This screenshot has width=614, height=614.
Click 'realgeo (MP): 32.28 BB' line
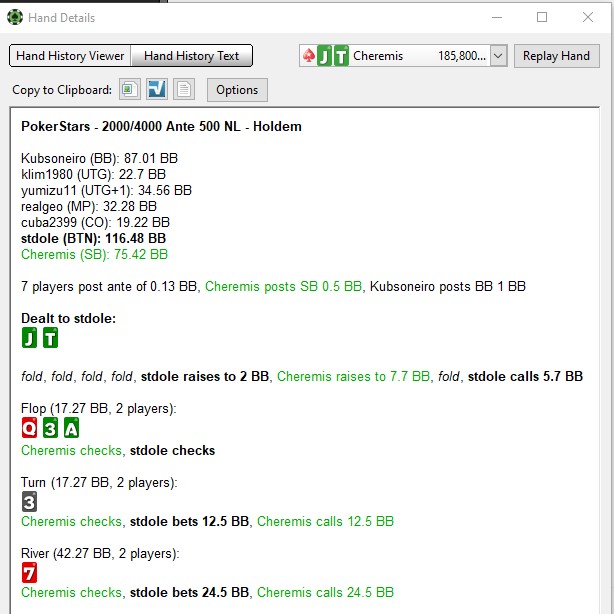(89, 206)
